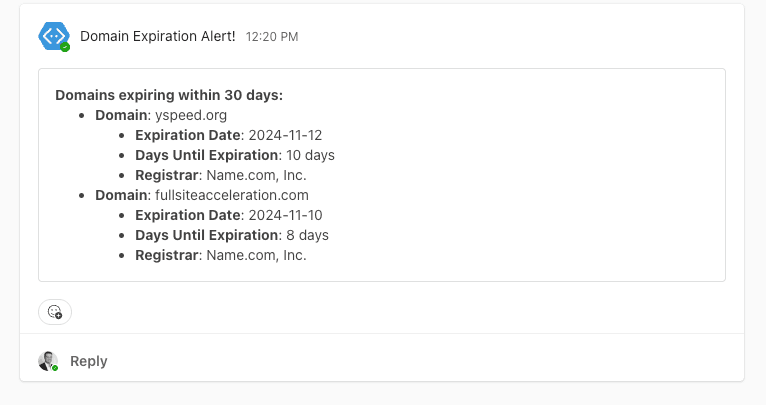The image size is (766, 405).
Task: Open the add reaction emoji button
Action: pyautogui.click(x=55, y=312)
